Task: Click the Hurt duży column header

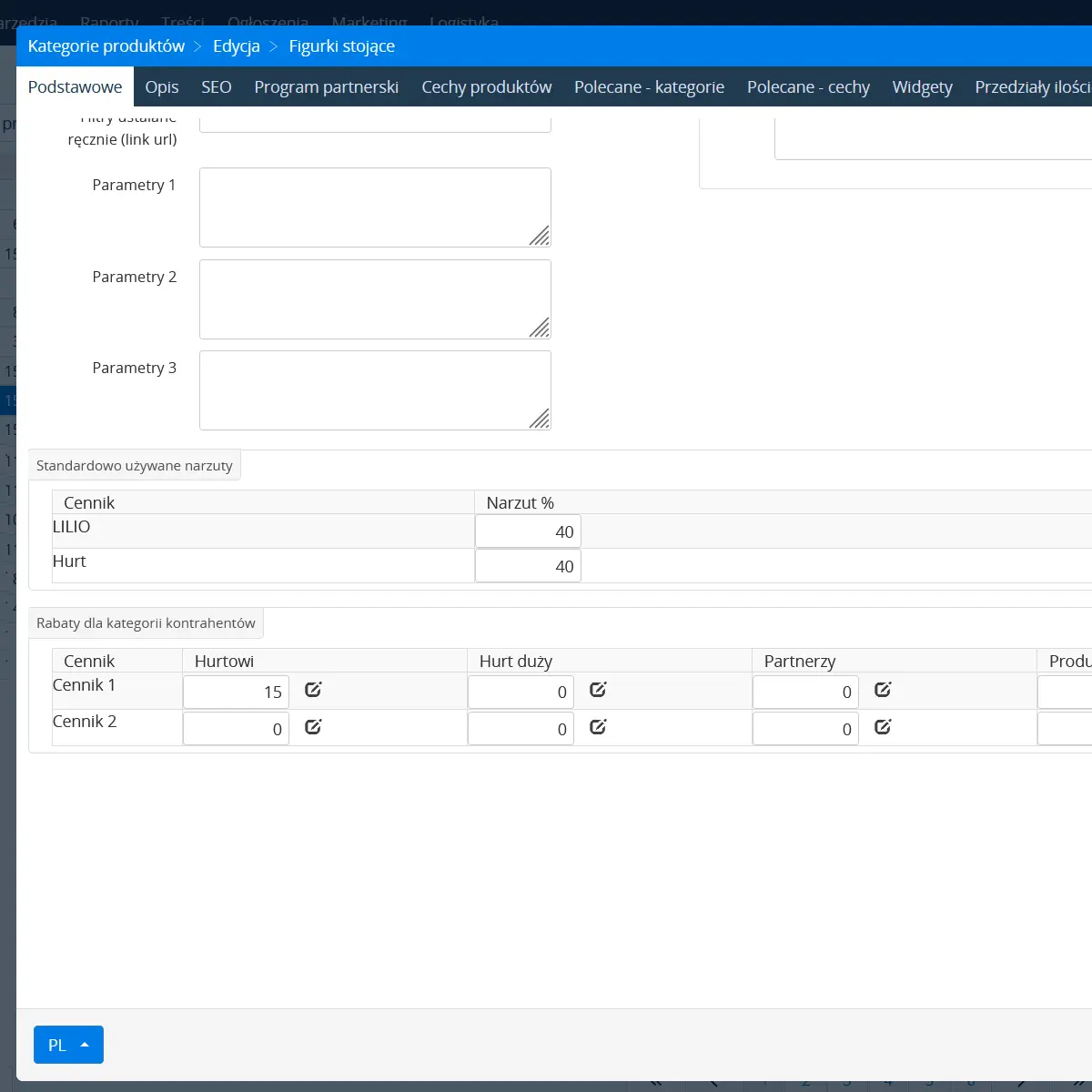Action: (516, 661)
